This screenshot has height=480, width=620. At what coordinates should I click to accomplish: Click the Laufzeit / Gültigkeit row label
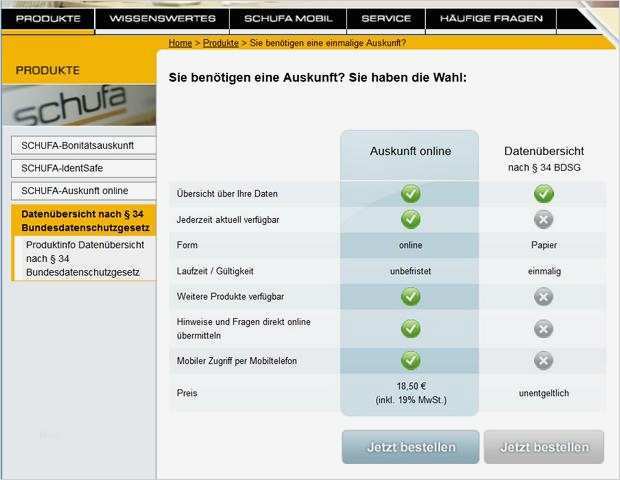coord(215,271)
